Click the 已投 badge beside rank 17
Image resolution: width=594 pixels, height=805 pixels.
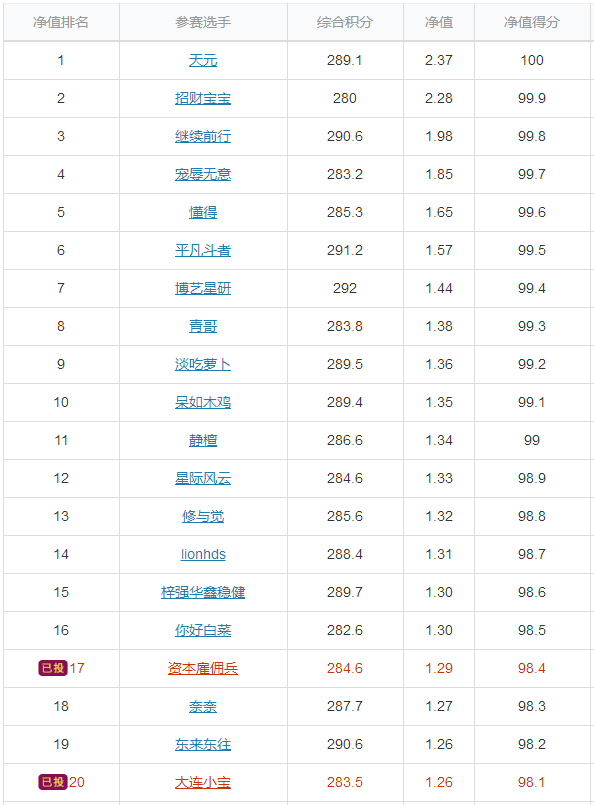(x=52, y=668)
